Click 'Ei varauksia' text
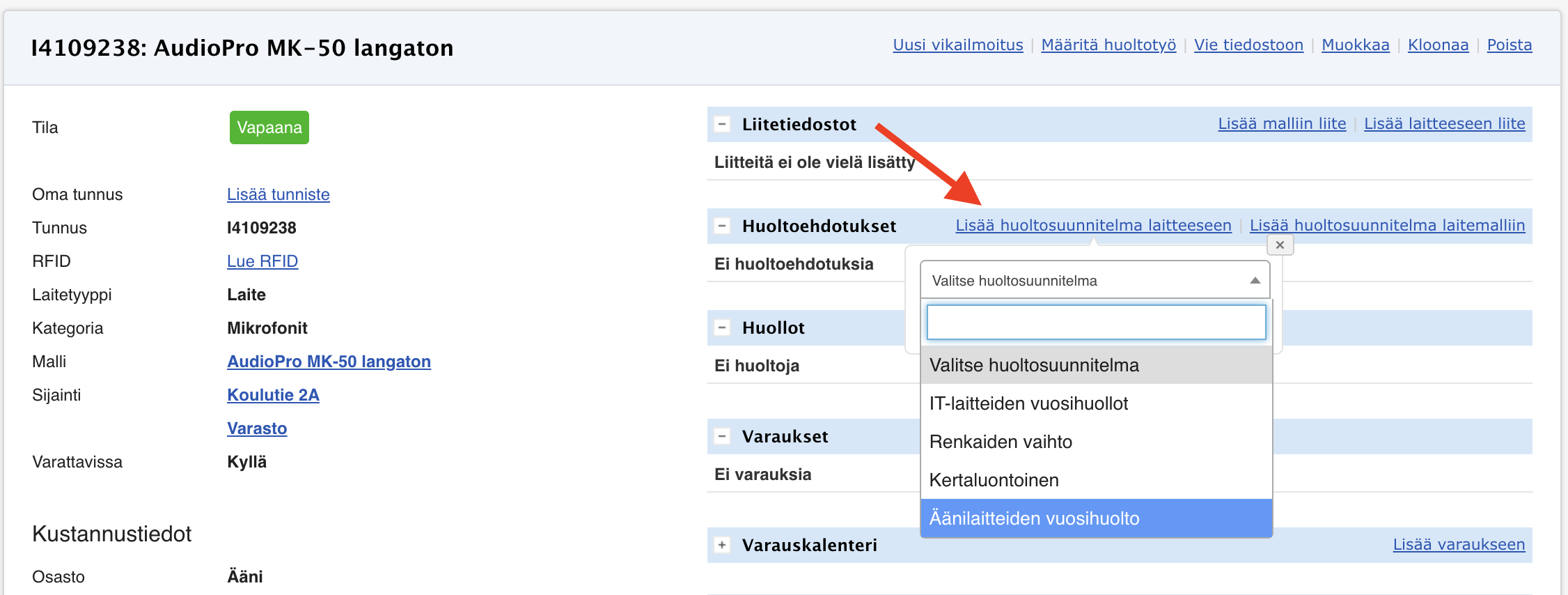This screenshot has width=1568, height=595. [x=763, y=474]
